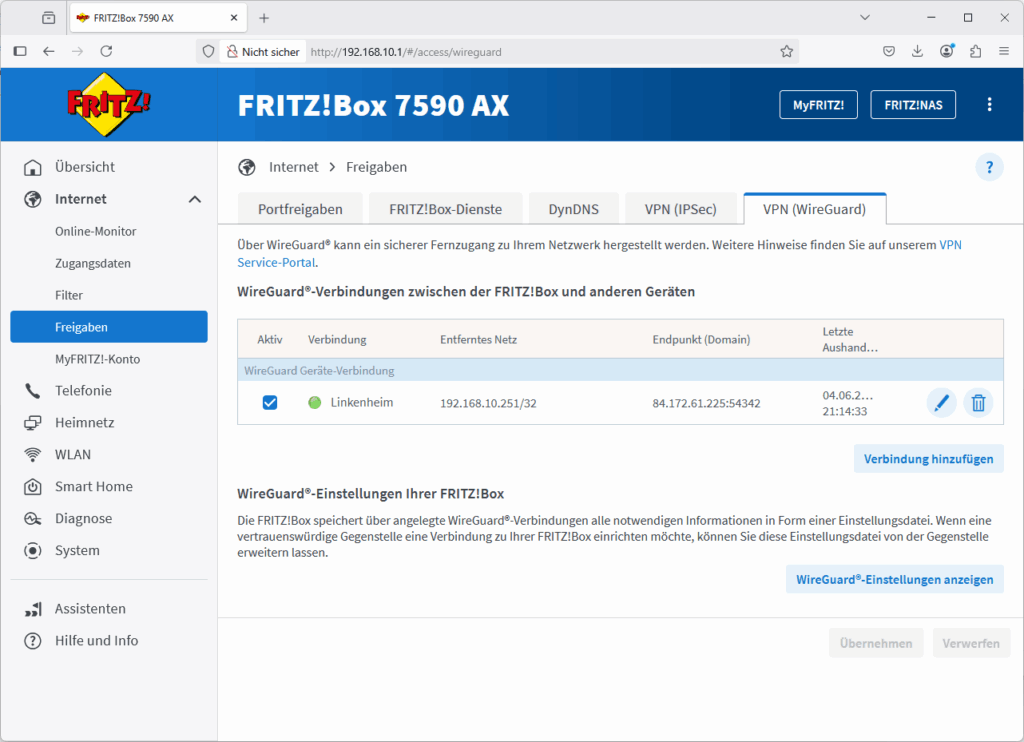Click the Übernehmen button
The image size is (1024, 742).
point(876,643)
